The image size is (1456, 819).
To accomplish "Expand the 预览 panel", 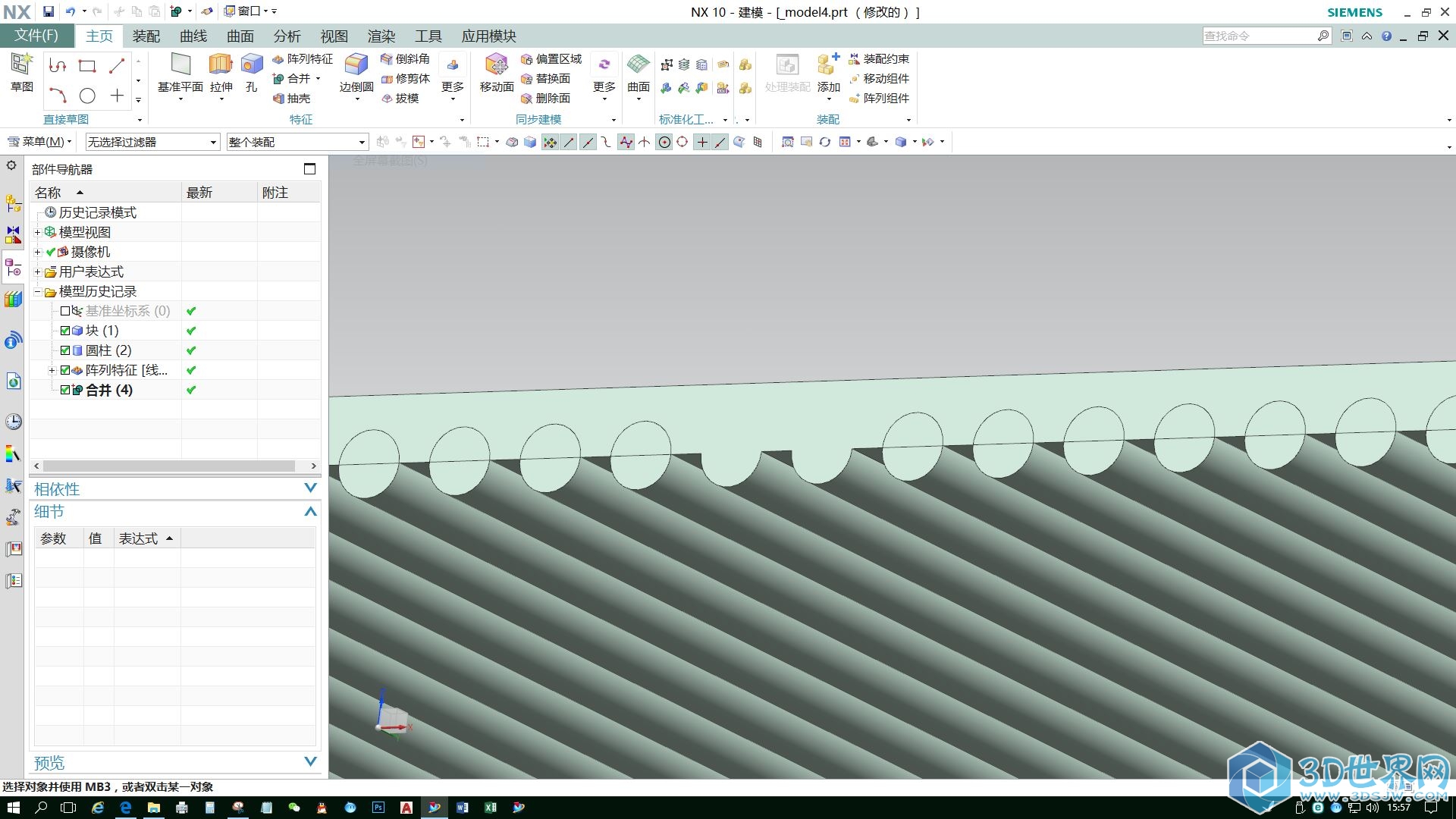I will [x=310, y=762].
